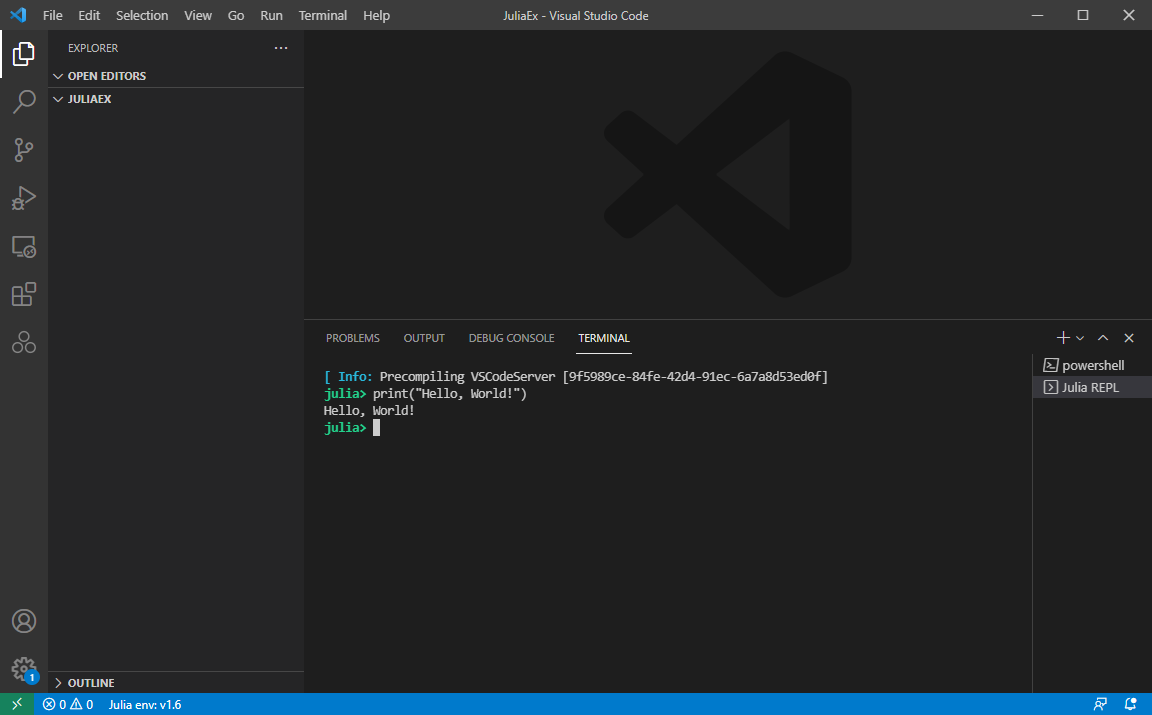Open the errors count in status bar
Viewport: 1152px width, 715px height.
54,704
